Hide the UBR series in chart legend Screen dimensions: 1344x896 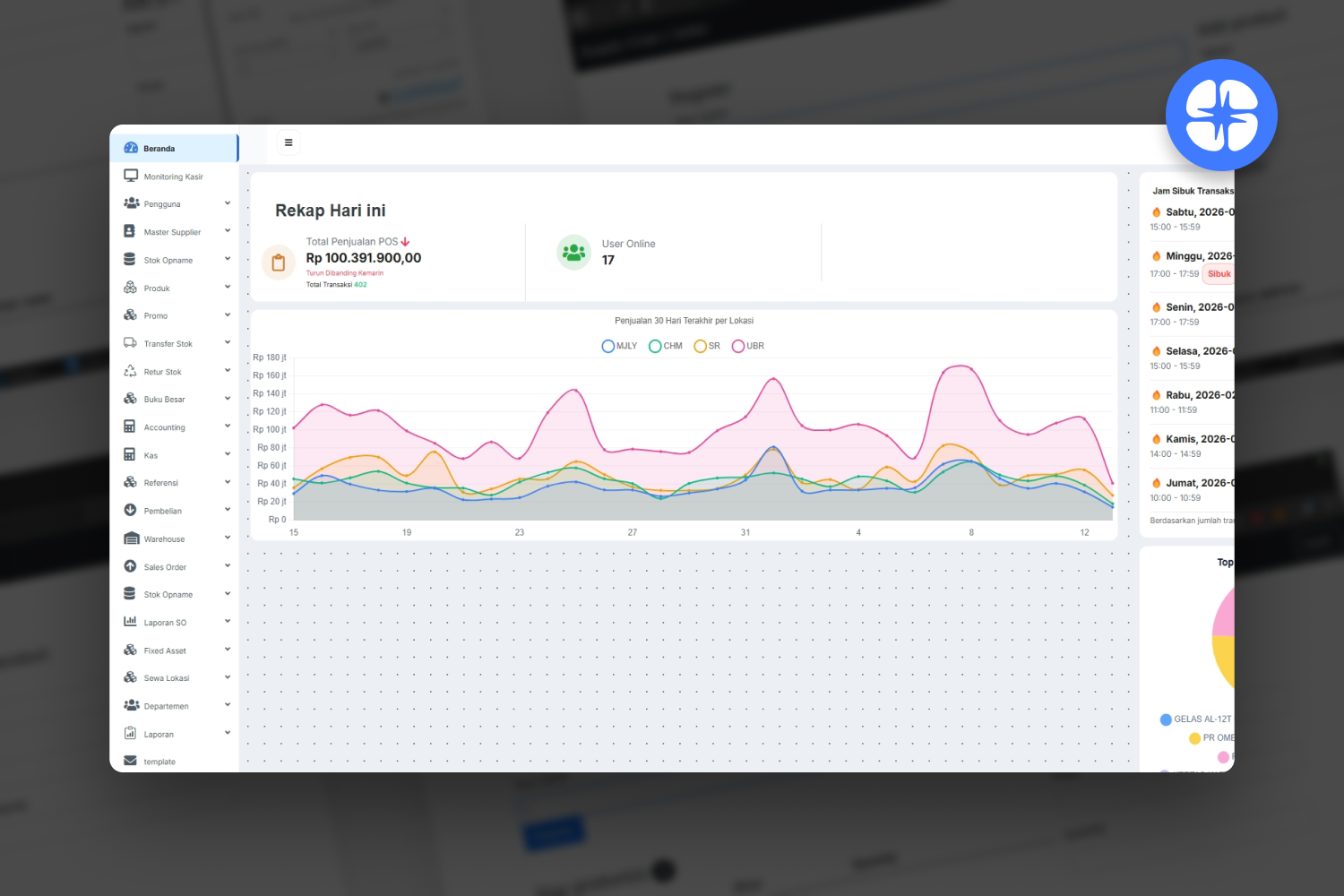pos(738,346)
